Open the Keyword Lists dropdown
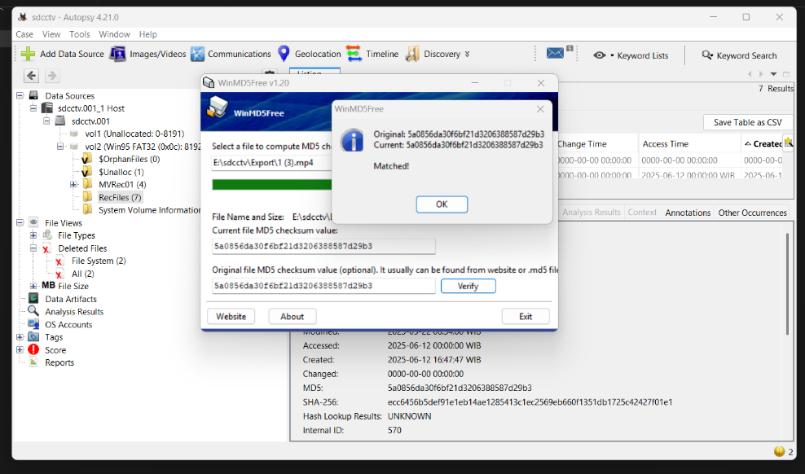The height and width of the screenshot is (474, 805). click(x=631, y=55)
